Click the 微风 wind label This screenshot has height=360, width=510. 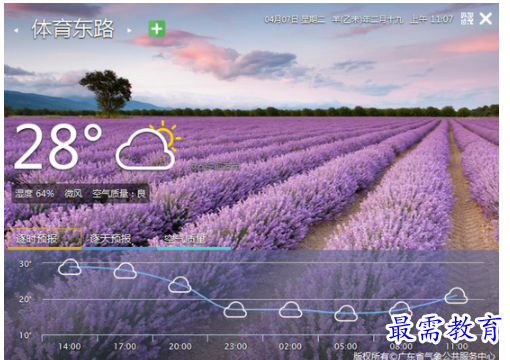[73, 193]
